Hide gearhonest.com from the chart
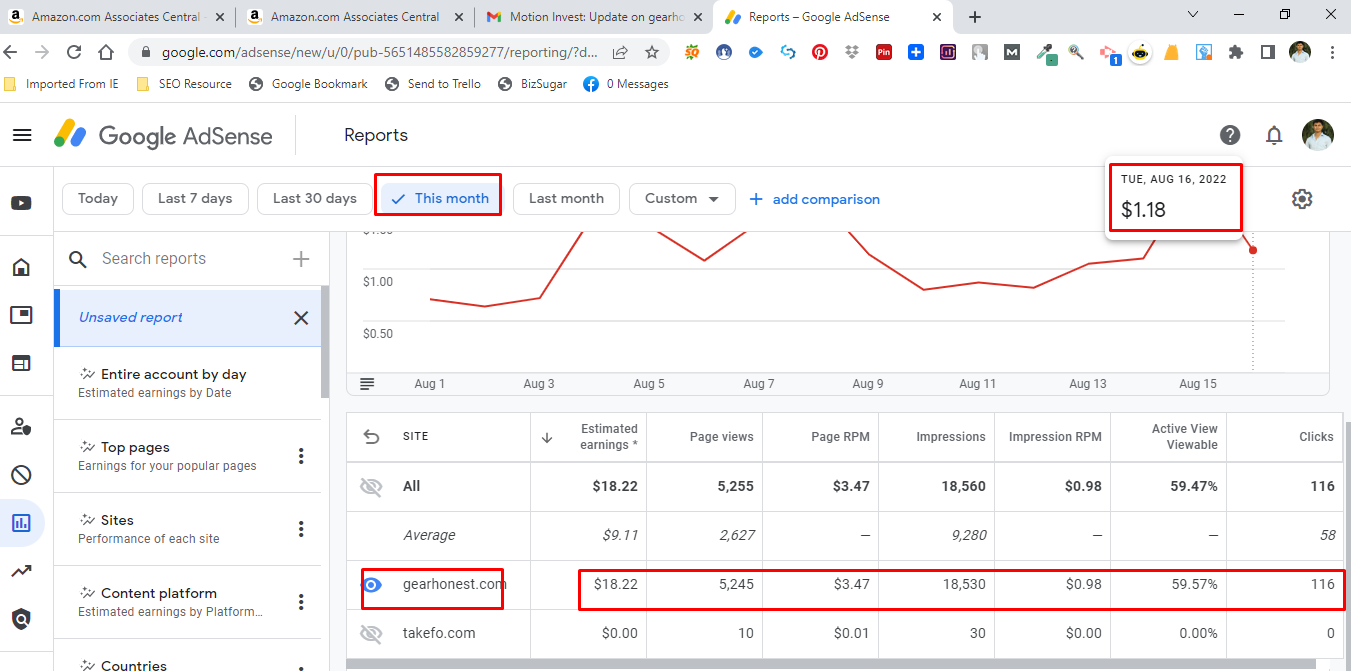This screenshot has width=1351, height=671. tap(371, 585)
